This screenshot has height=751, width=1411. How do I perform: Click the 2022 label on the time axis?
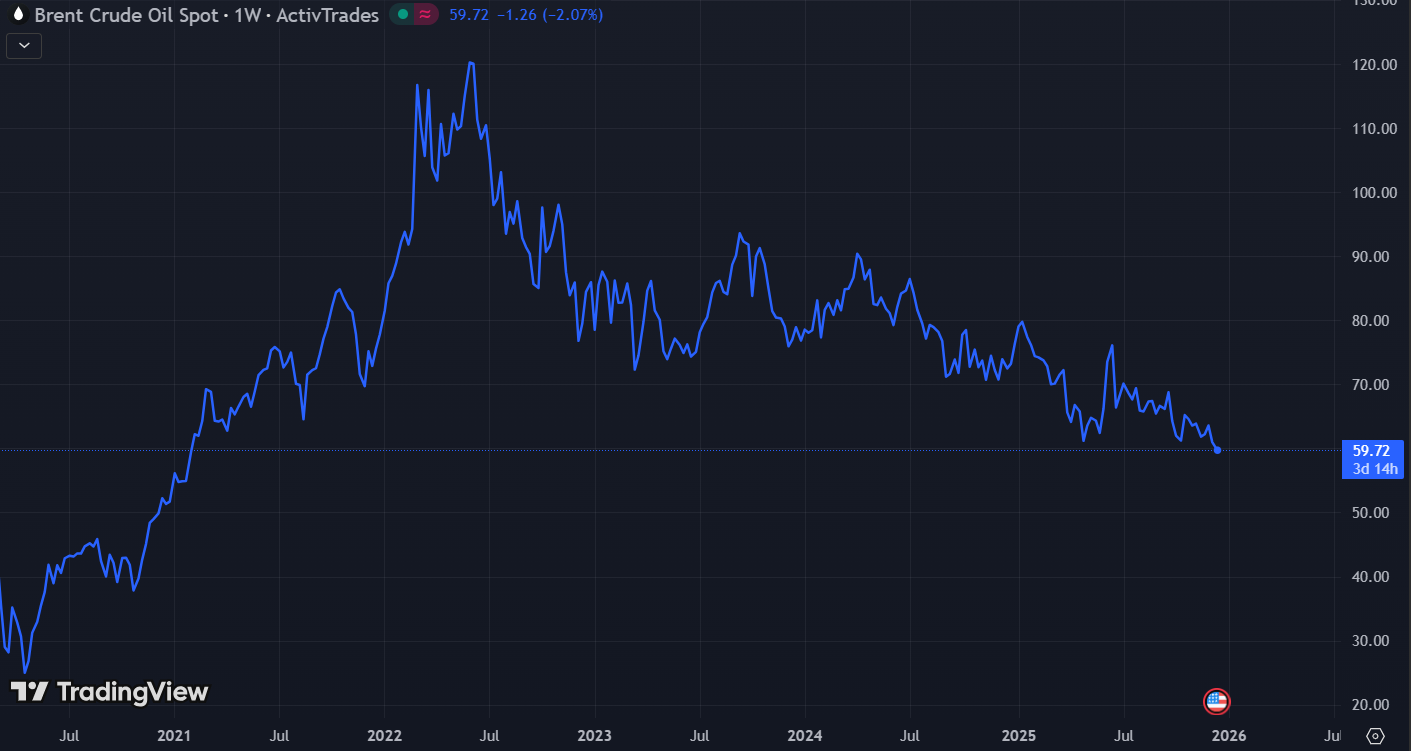385,736
